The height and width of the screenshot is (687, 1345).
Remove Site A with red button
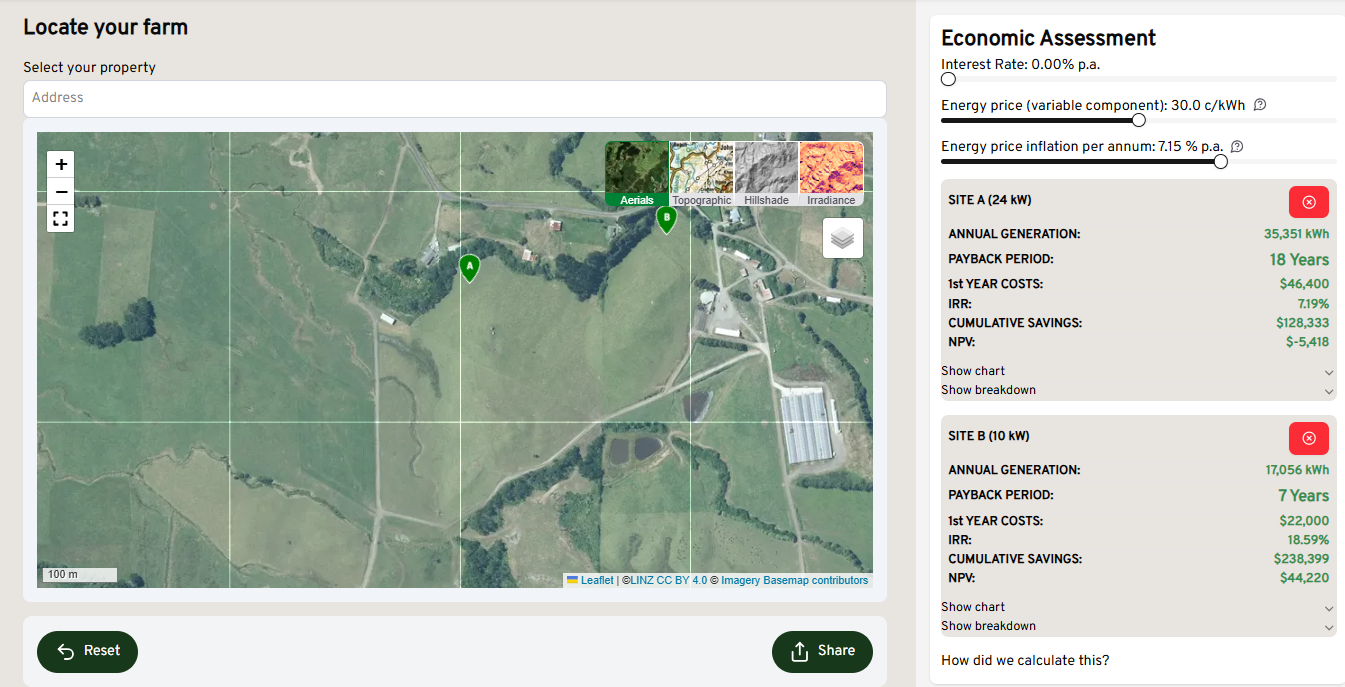[x=1308, y=202]
